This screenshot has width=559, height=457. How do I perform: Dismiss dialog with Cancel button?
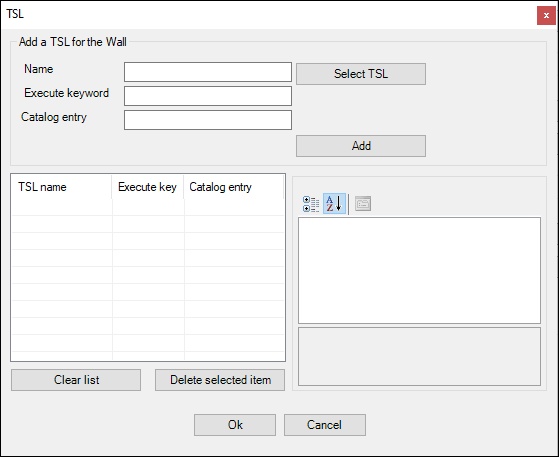[325, 425]
